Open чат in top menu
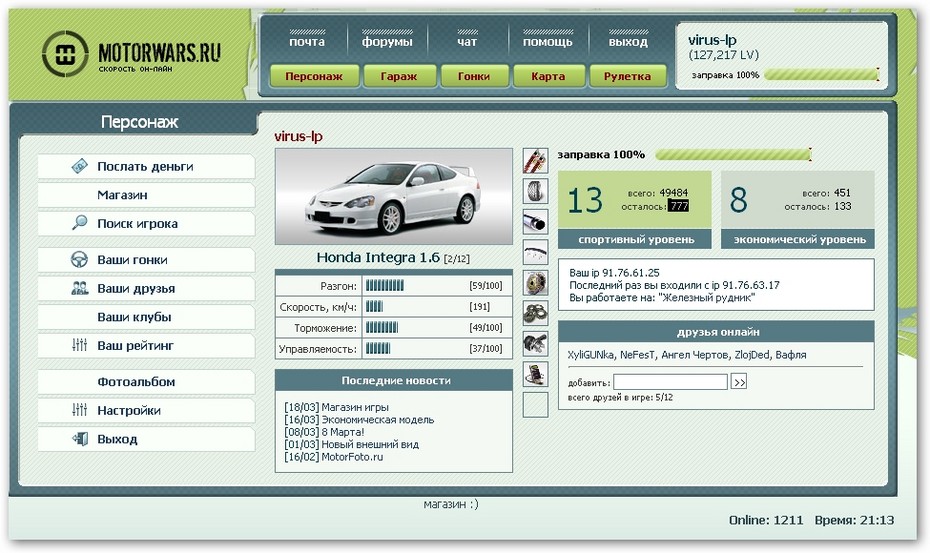 [467, 42]
